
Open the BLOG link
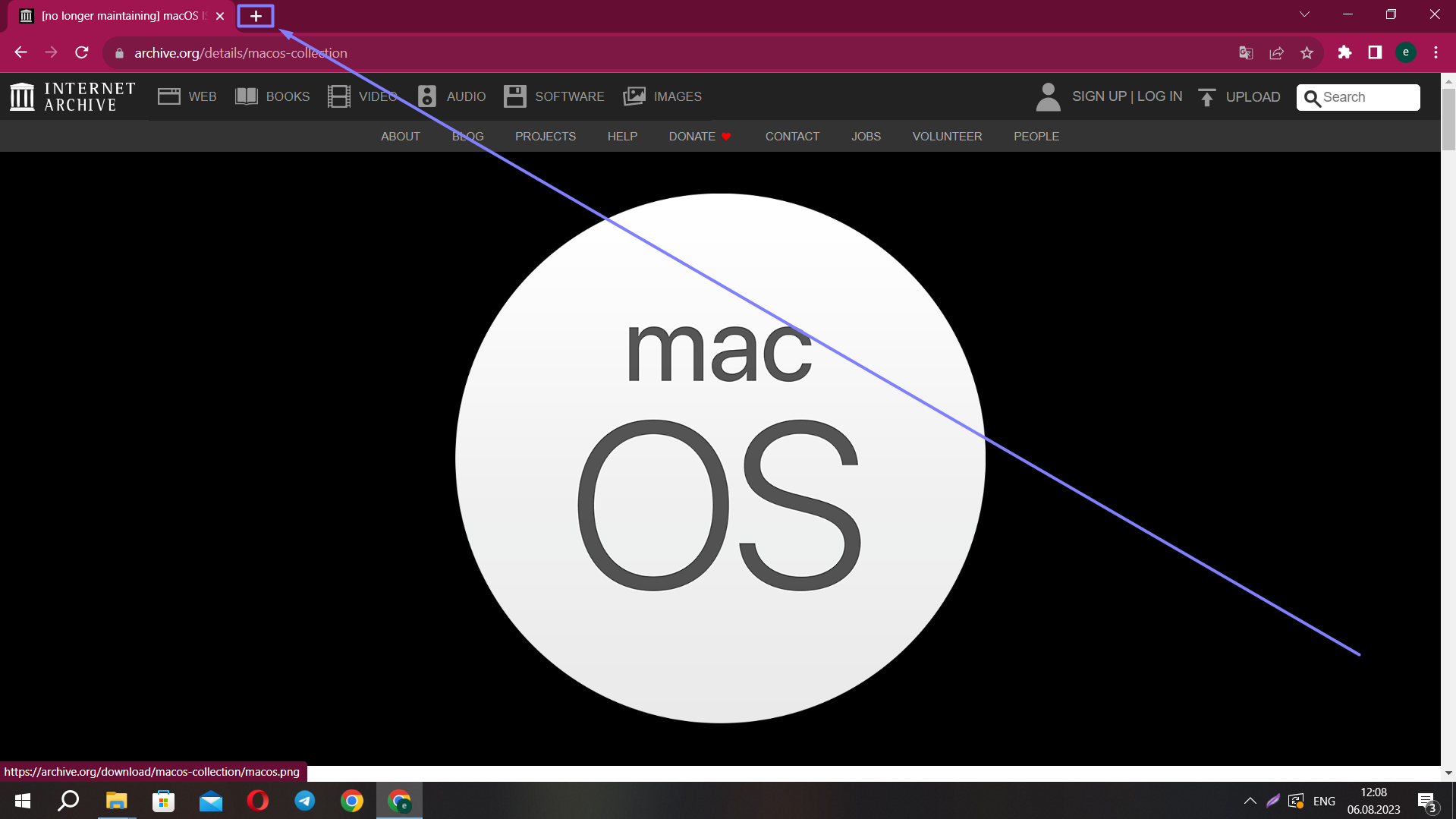point(468,137)
